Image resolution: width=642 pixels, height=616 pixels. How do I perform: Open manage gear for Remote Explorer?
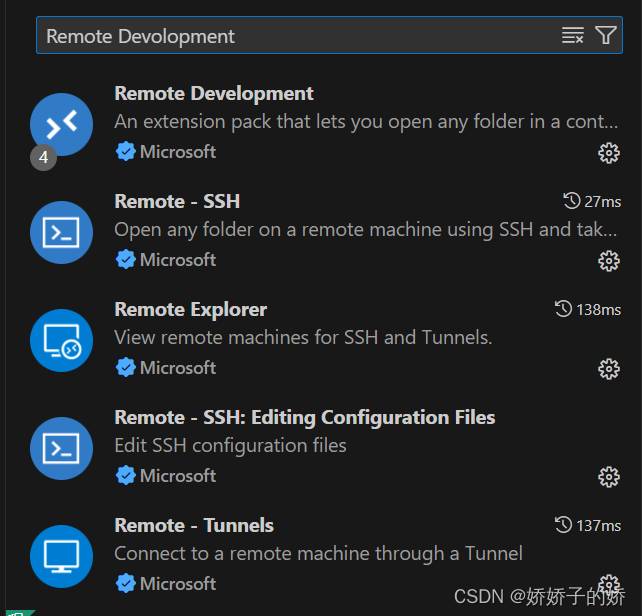pyautogui.click(x=608, y=368)
